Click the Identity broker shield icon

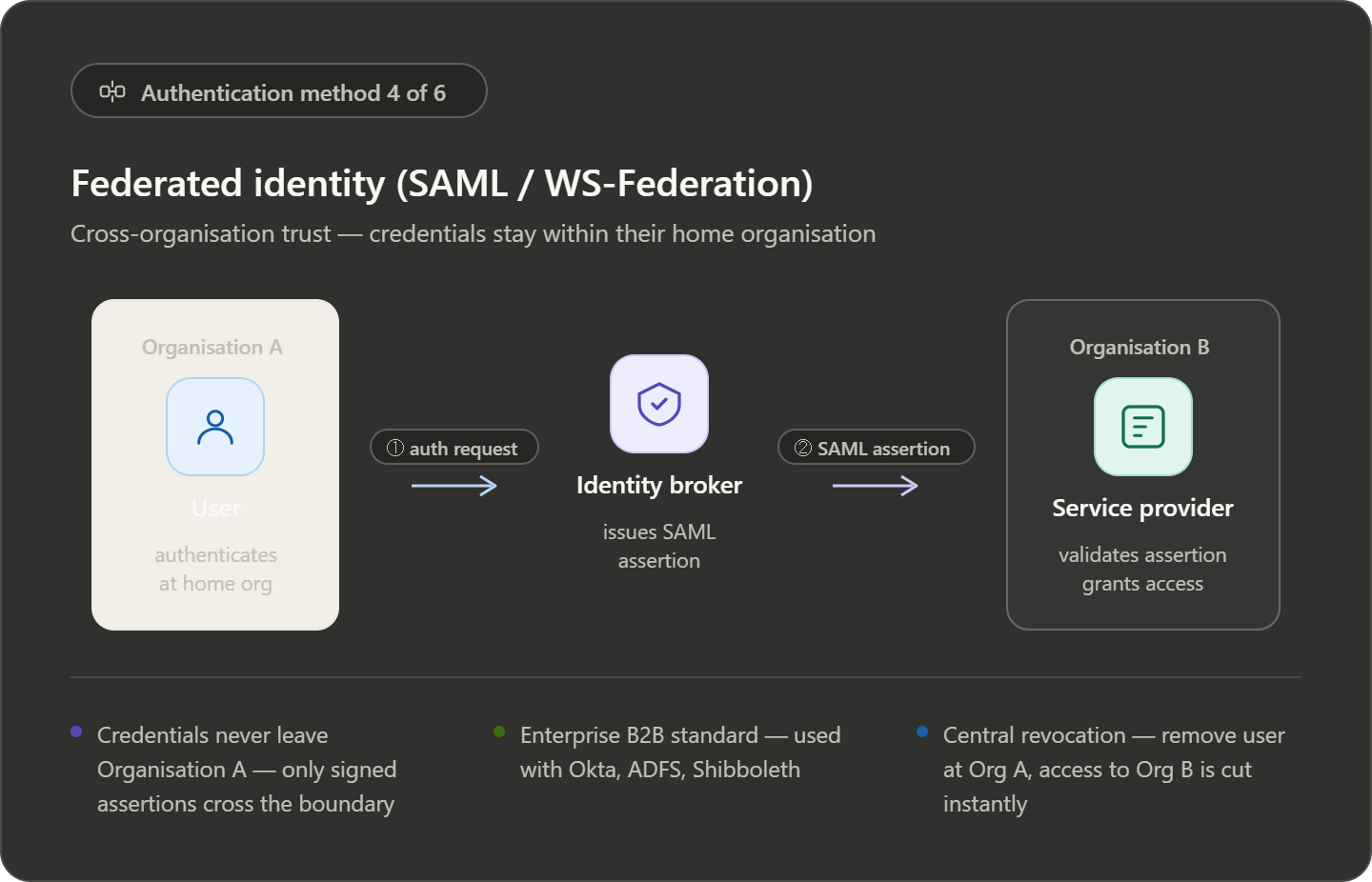coord(659,404)
